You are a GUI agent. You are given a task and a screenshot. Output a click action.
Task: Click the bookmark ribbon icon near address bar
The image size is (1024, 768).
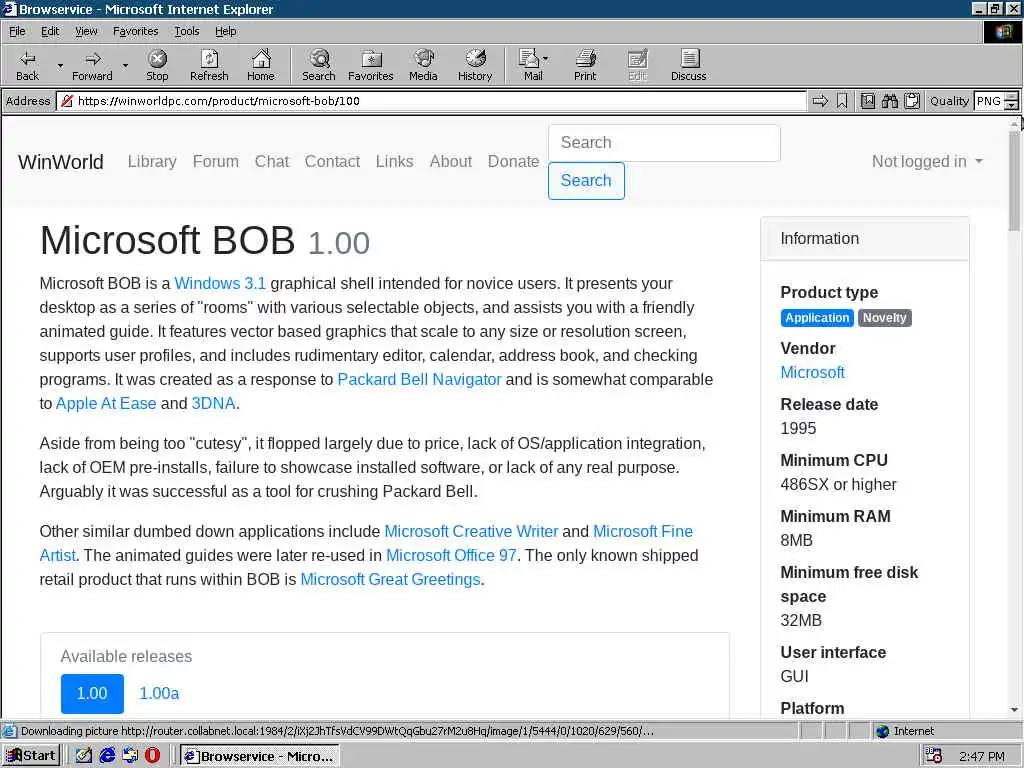842,101
